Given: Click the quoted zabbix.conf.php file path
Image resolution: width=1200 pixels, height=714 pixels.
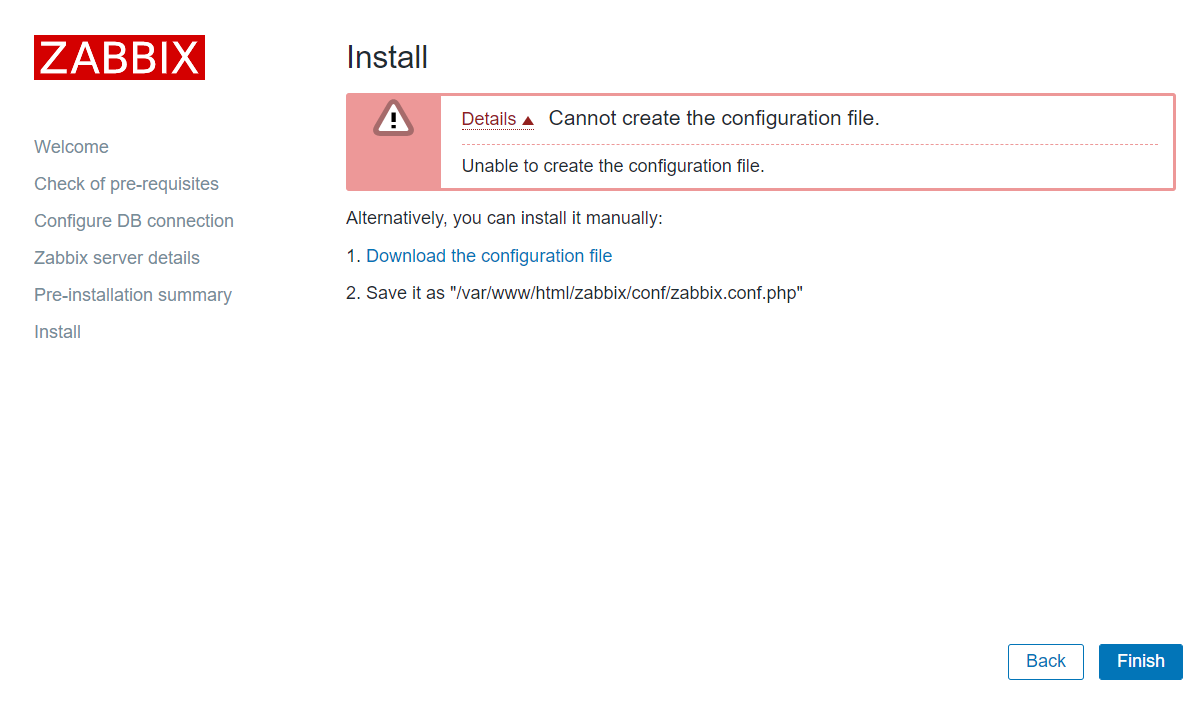Looking at the screenshot, I should (x=626, y=293).
